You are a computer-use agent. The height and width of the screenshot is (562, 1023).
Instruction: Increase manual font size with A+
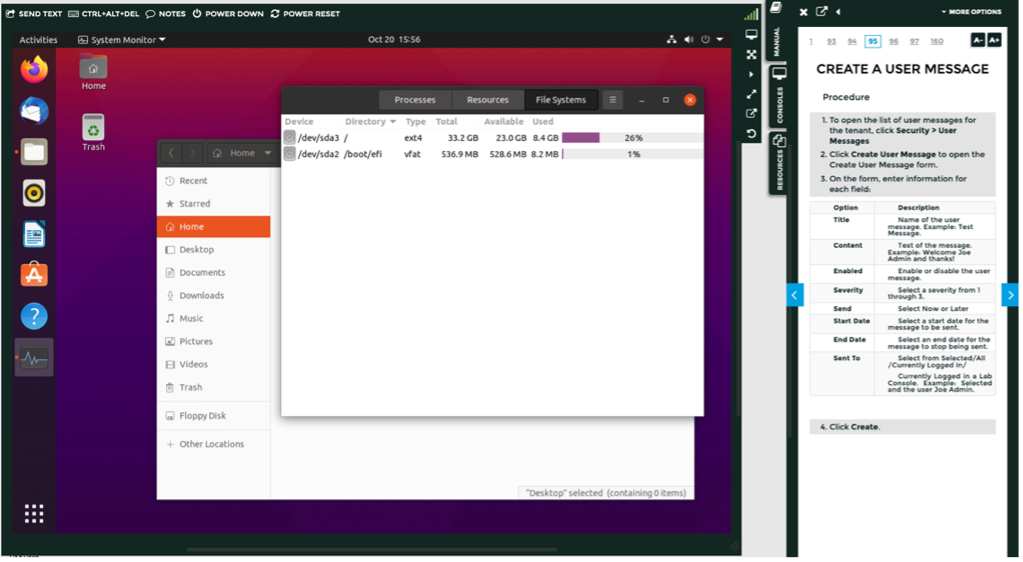(994, 41)
